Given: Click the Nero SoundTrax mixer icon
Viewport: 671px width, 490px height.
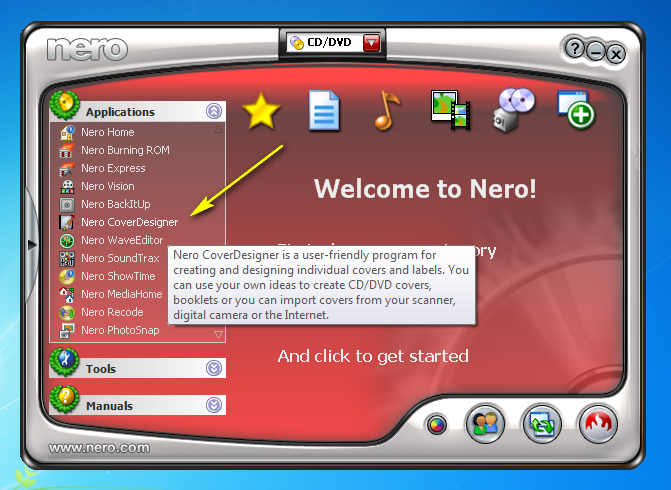Looking at the screenshot, I should 67,258.
